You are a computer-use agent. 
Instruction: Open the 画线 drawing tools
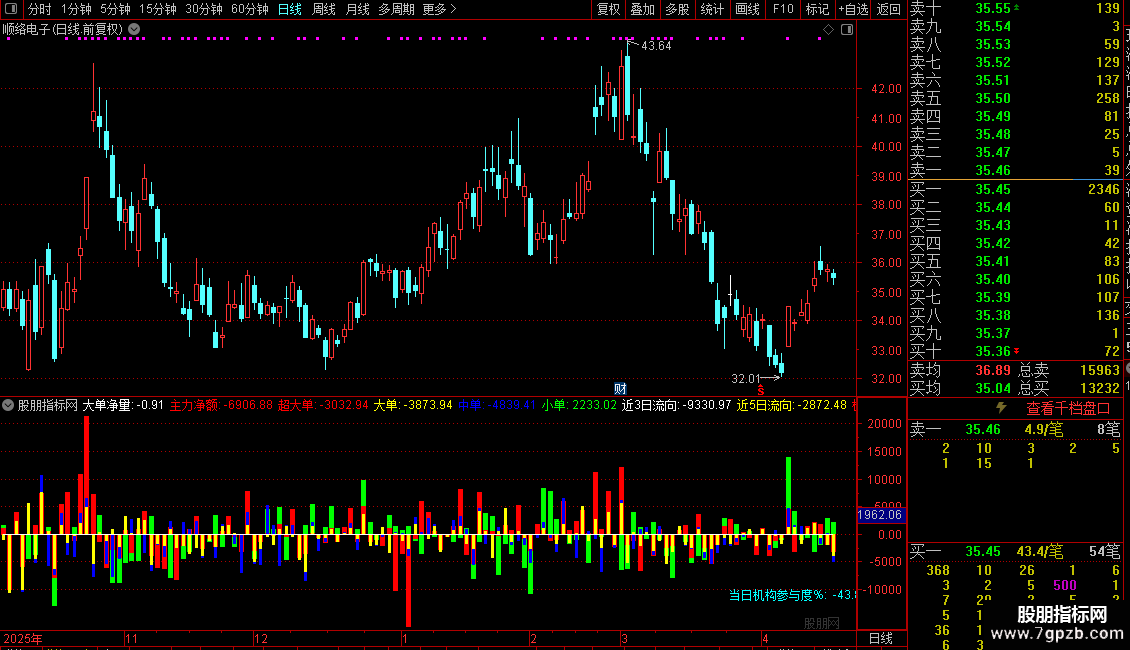[747, 9]
